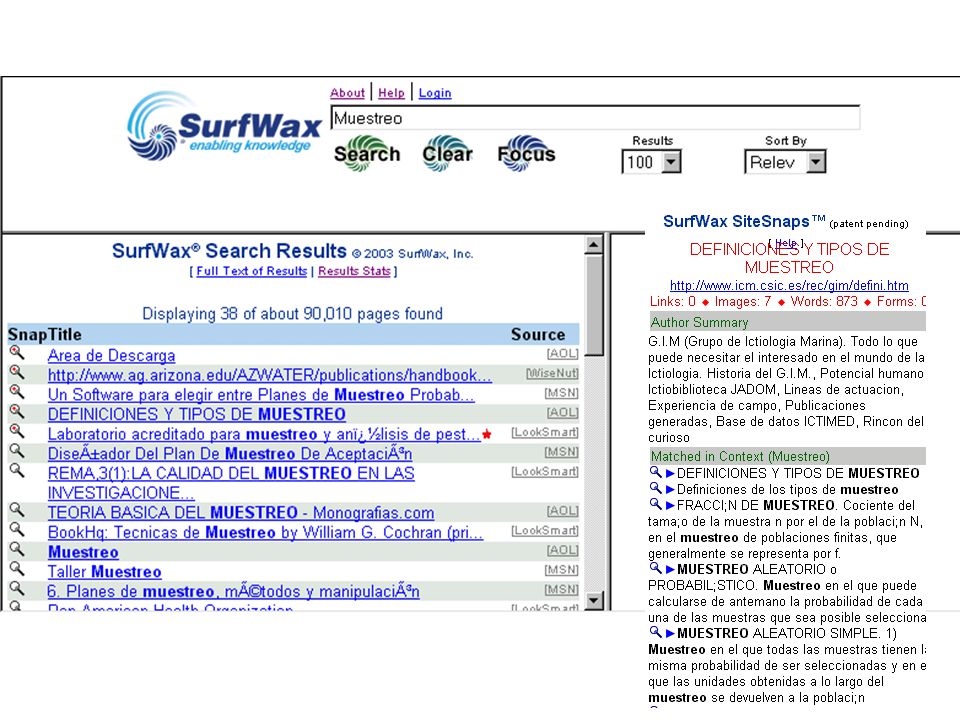Open Full Text of Results link

[252, 271]
